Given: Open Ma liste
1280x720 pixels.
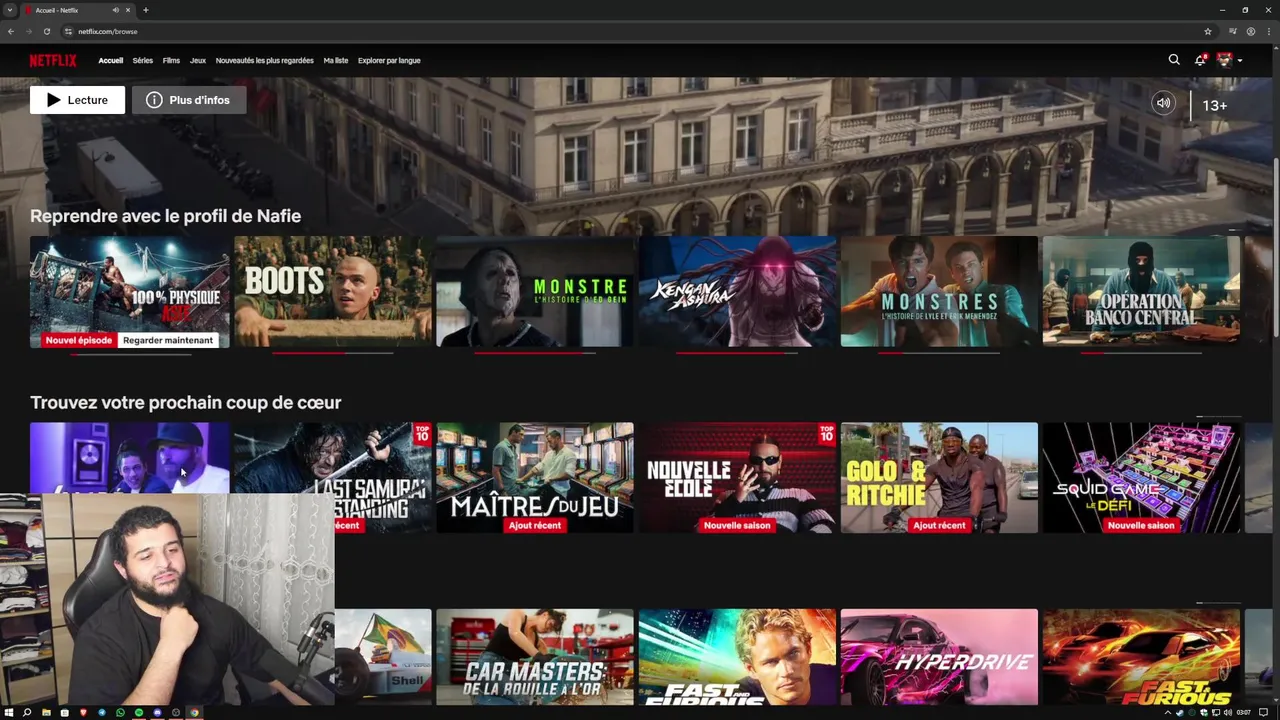Looking at the screenshot, I should pyautogui.click(x=336, y=60).
